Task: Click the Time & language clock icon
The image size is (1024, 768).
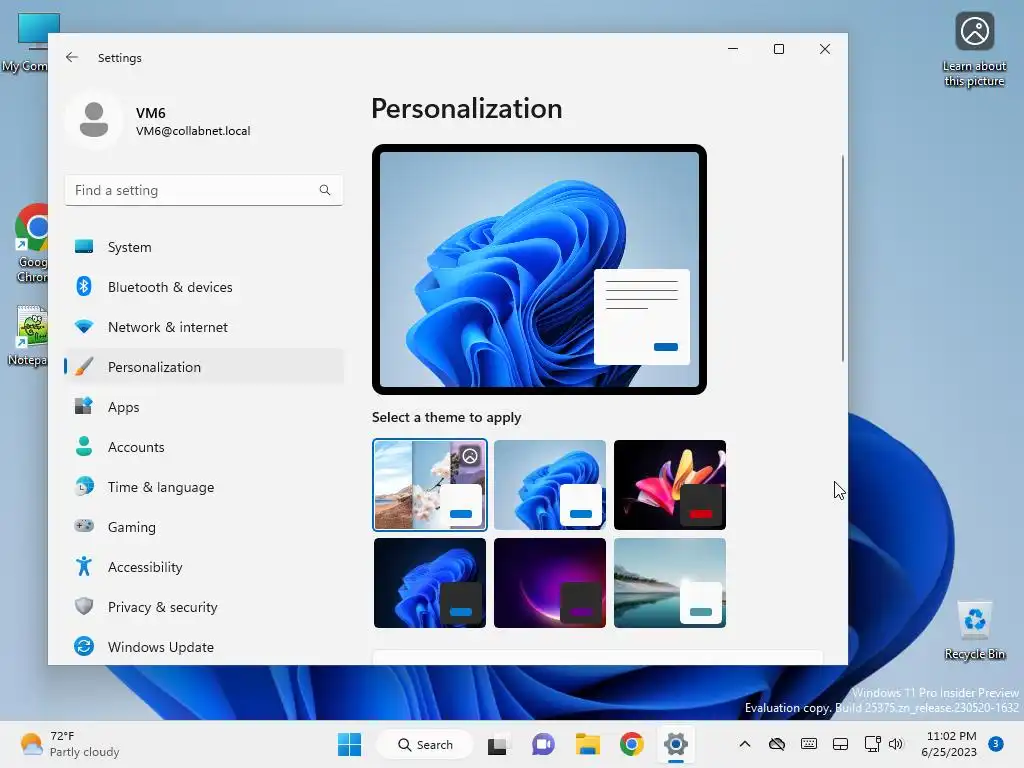Action: pos(84,487)
